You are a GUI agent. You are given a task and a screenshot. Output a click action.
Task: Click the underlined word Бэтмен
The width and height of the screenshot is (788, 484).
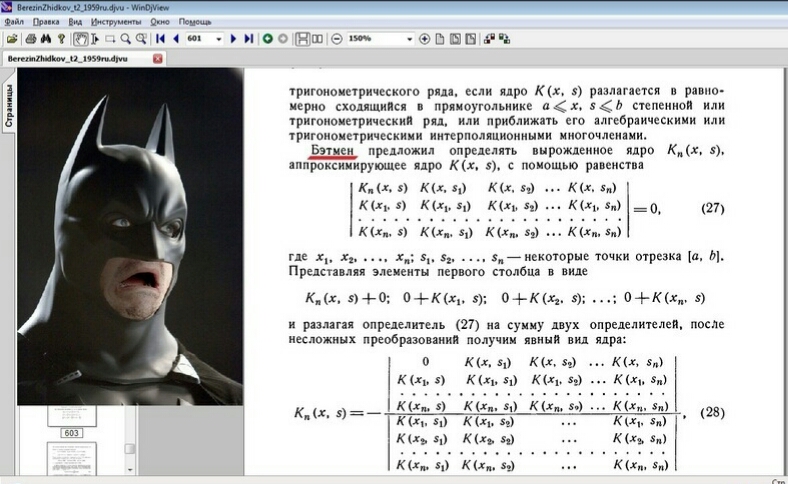click(x=332, y=150)
